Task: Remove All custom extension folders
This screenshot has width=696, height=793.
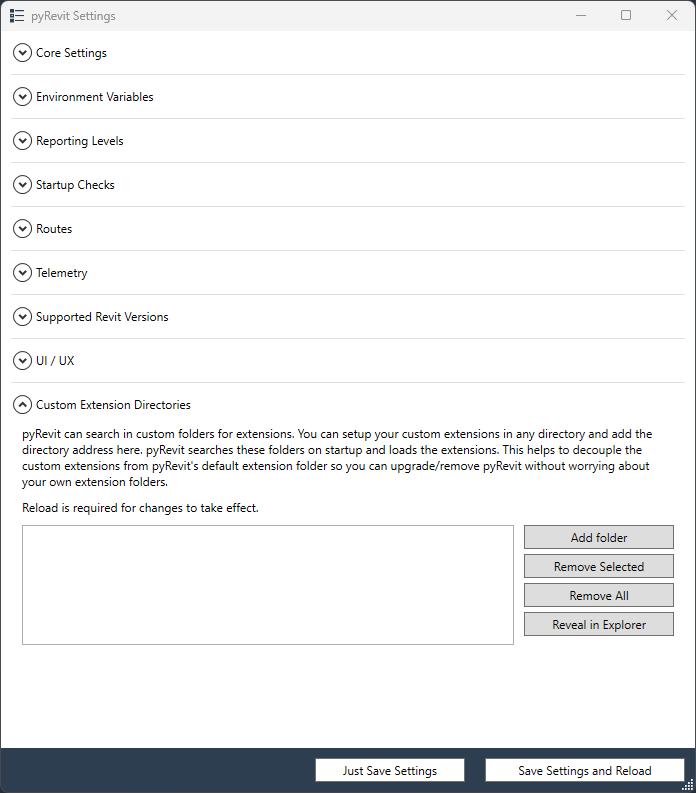Action: coord(599,595)
